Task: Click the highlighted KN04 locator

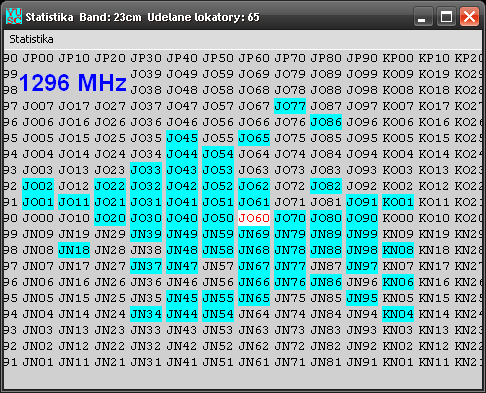Action: click(398, 314)
